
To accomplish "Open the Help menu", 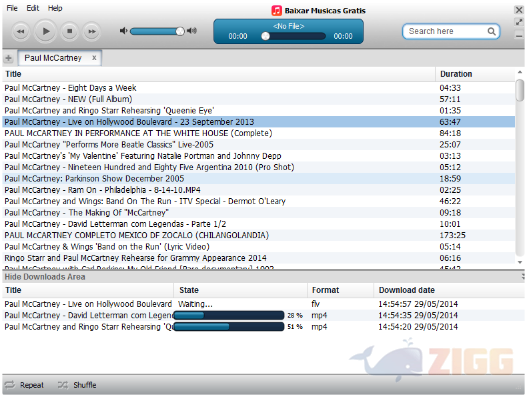I will (55, 8).
